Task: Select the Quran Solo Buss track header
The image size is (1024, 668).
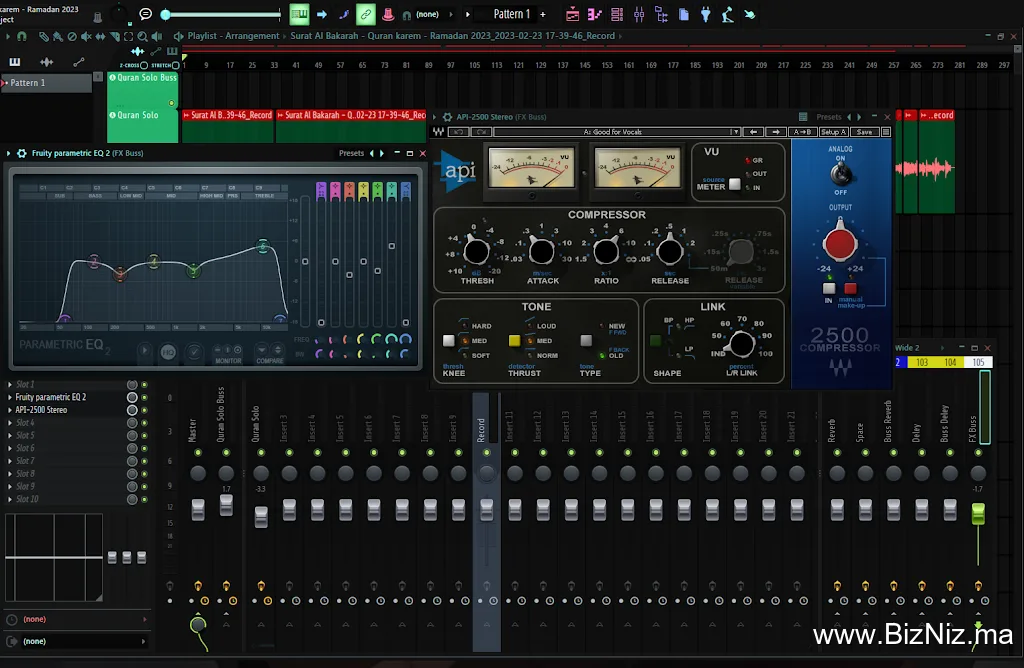Action: tap(142, 90)
